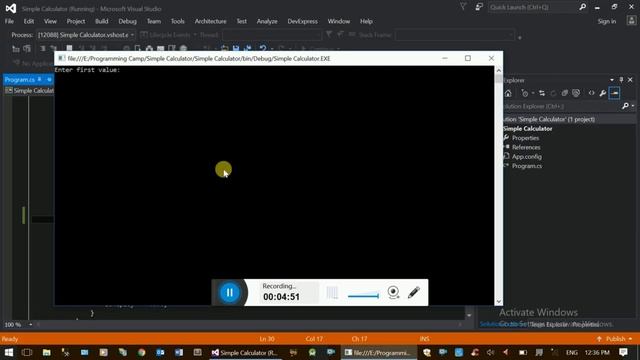Viewport: 640px width, 360px height.
Task: Click Solution Explorer View Code icon
Action: (x=591, y=93)
